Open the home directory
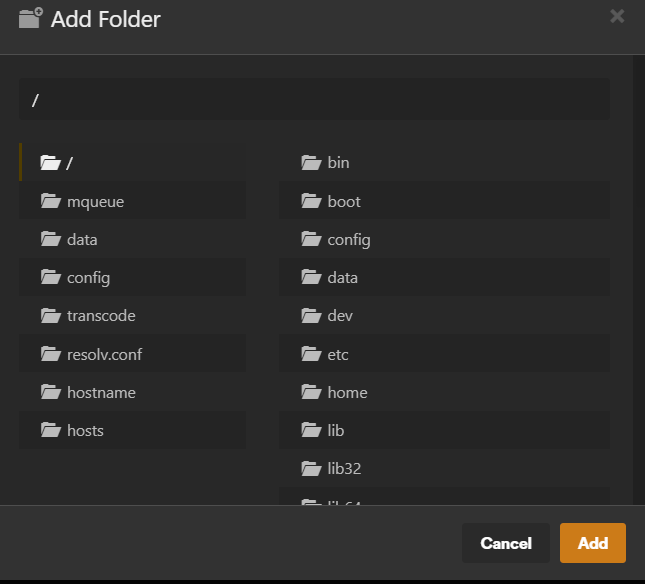The width and height of the screenshot is (645, 584). point(444,392)
